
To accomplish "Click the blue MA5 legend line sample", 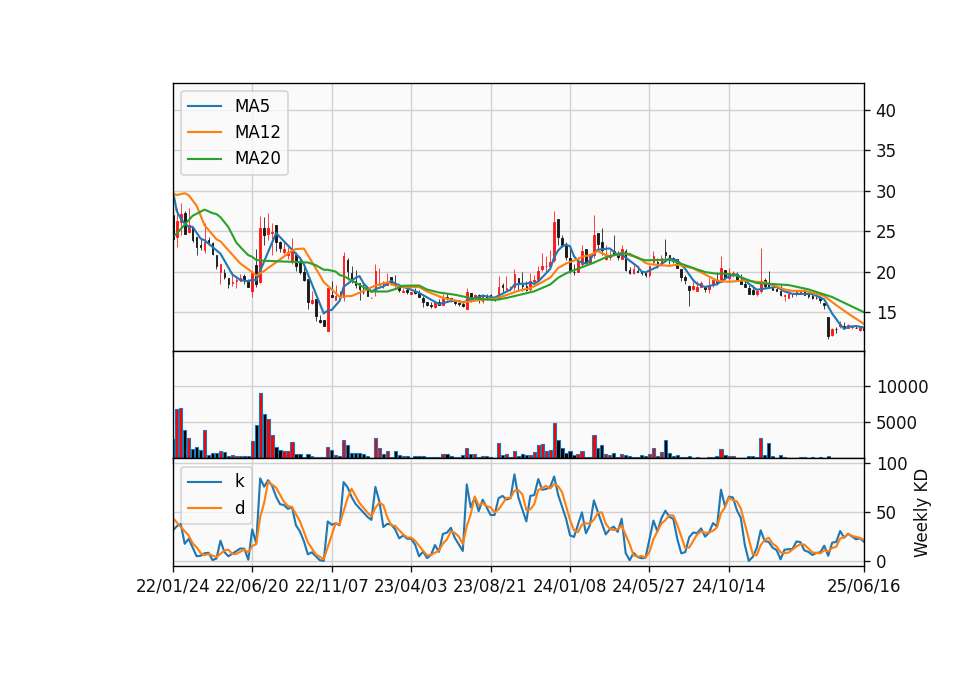I will [x=204, y=106].
